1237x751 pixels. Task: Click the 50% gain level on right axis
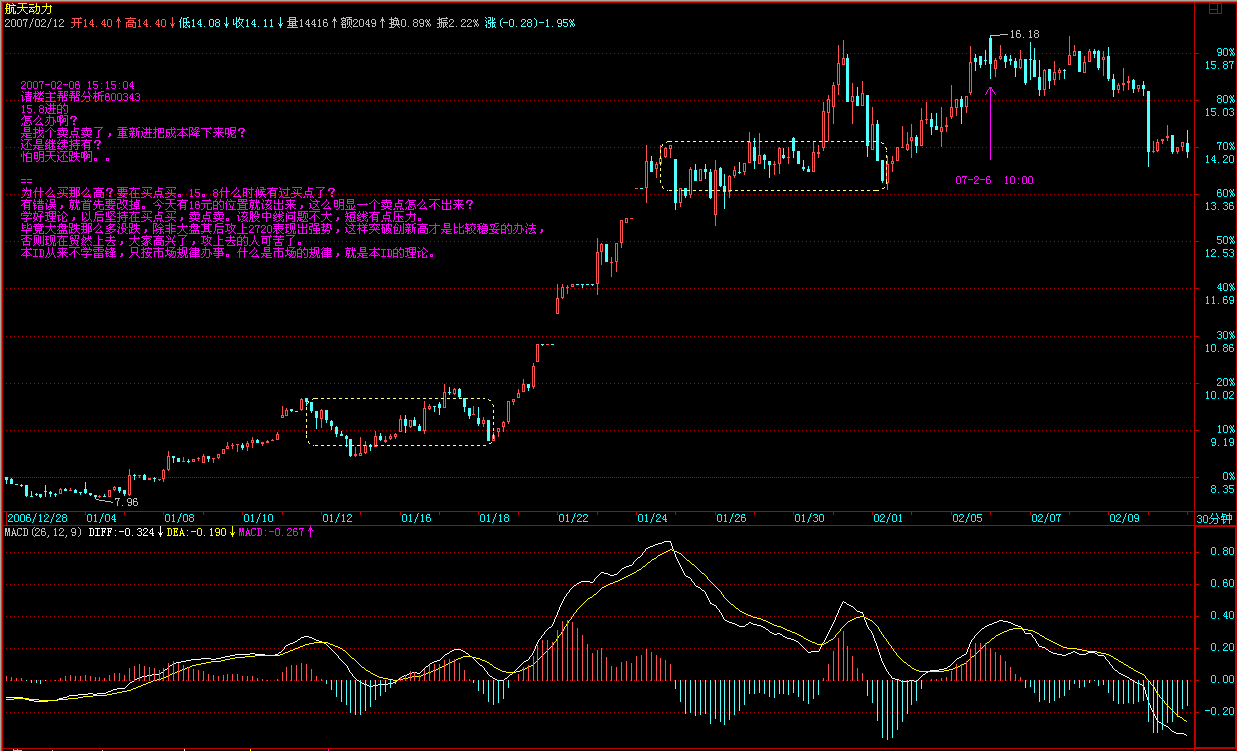(1224, 240)
